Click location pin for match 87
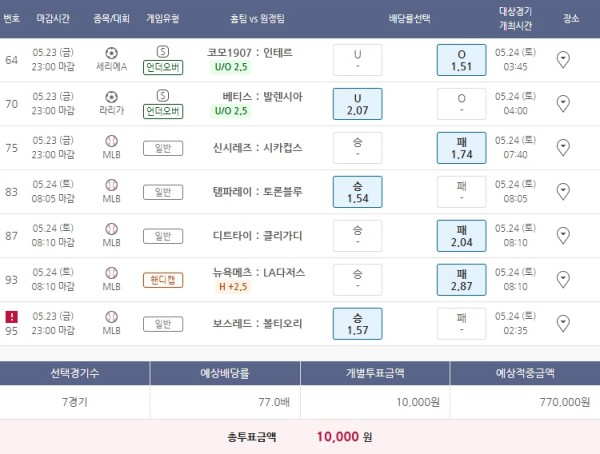The image size is (600, 454). coord(563,235)
